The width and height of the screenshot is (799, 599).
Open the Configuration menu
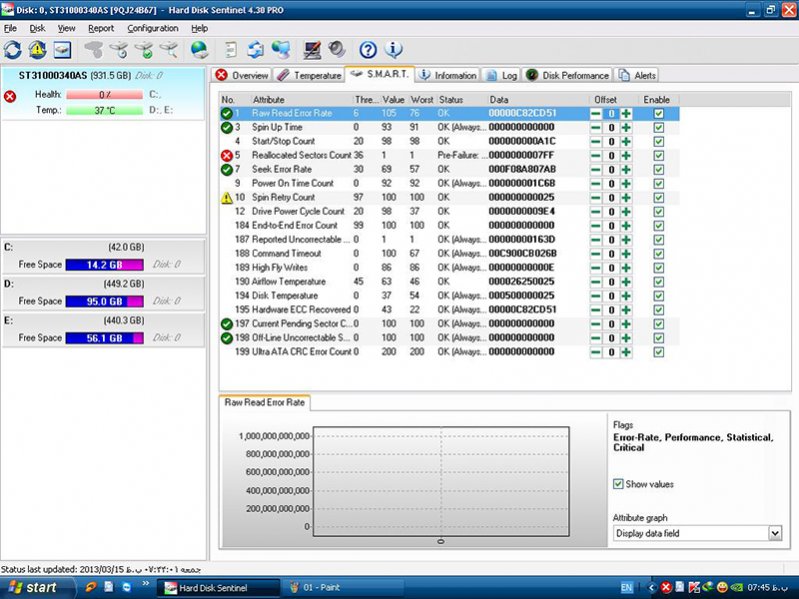point(153,29)
